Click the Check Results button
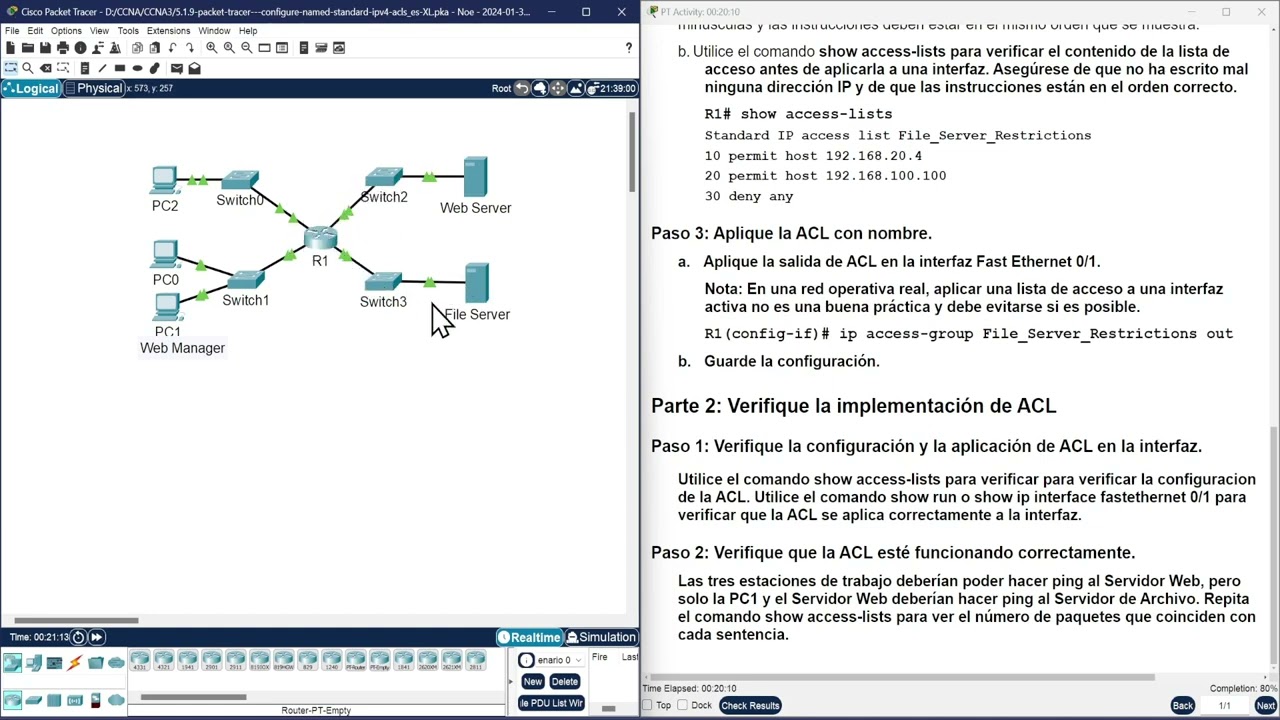 point(750,705)
